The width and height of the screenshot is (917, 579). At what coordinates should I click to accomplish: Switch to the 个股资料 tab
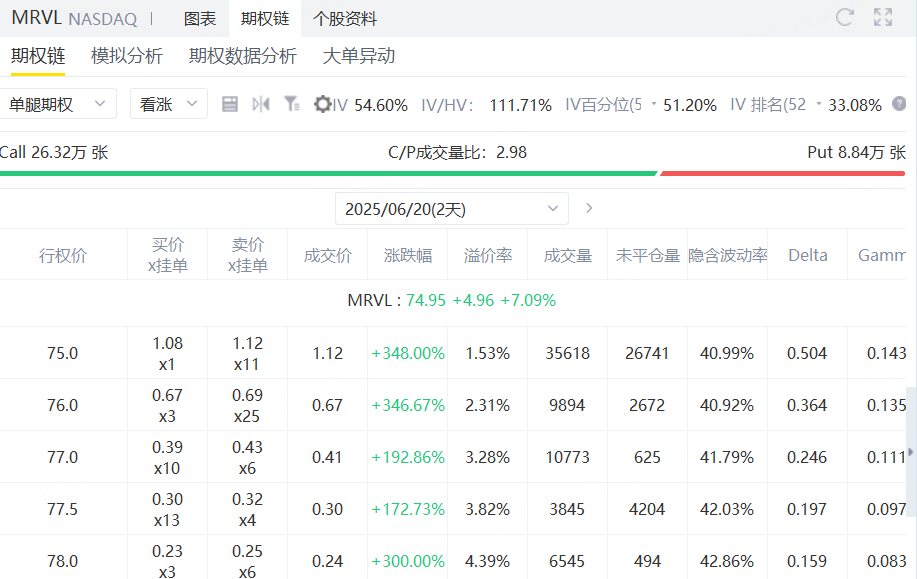point(344,19)
